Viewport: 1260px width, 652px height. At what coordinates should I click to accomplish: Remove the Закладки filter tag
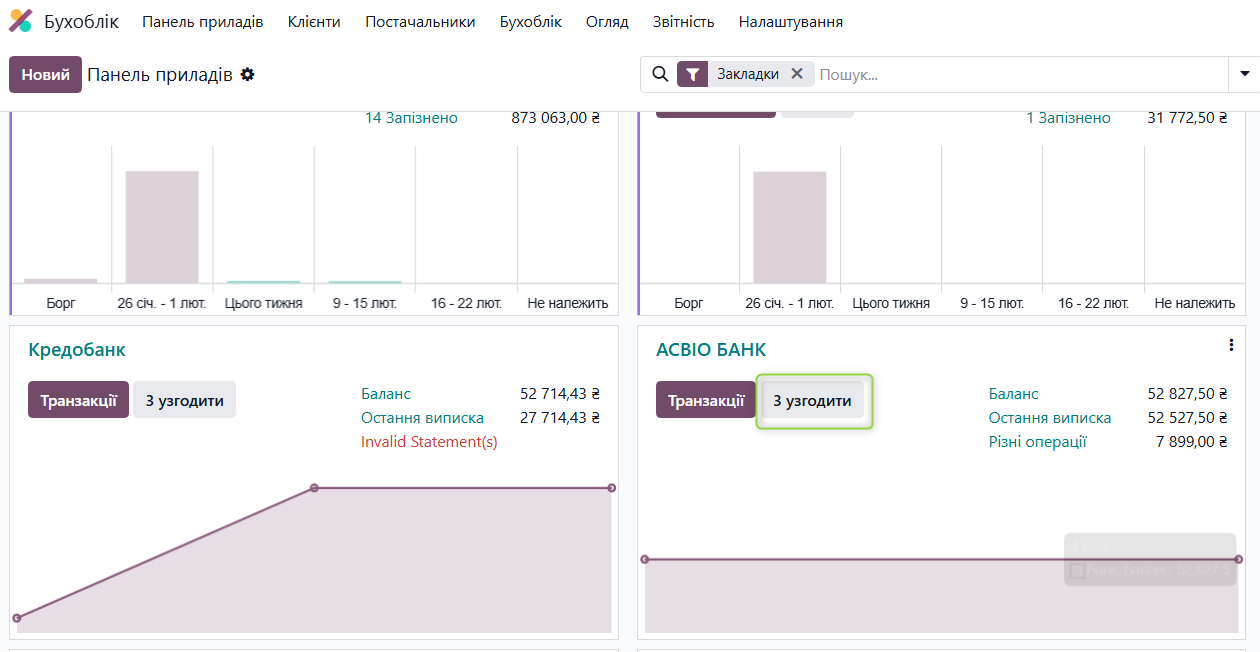(x=797, y=73)
